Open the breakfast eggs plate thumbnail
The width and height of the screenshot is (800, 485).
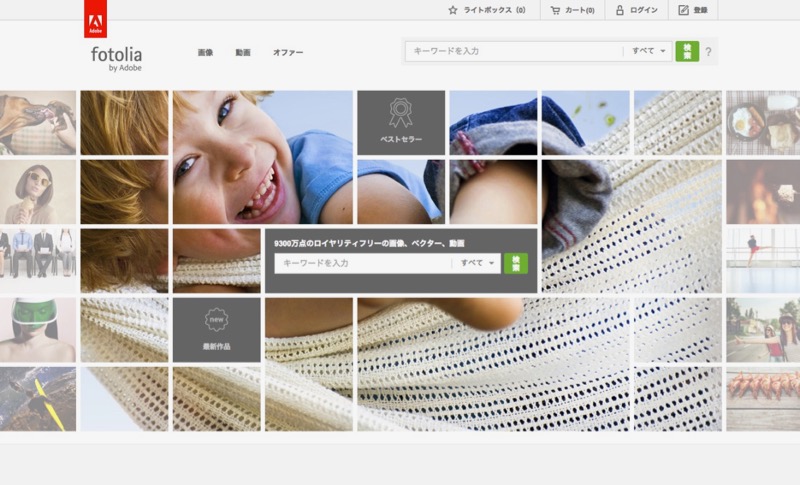pos(763,122)
